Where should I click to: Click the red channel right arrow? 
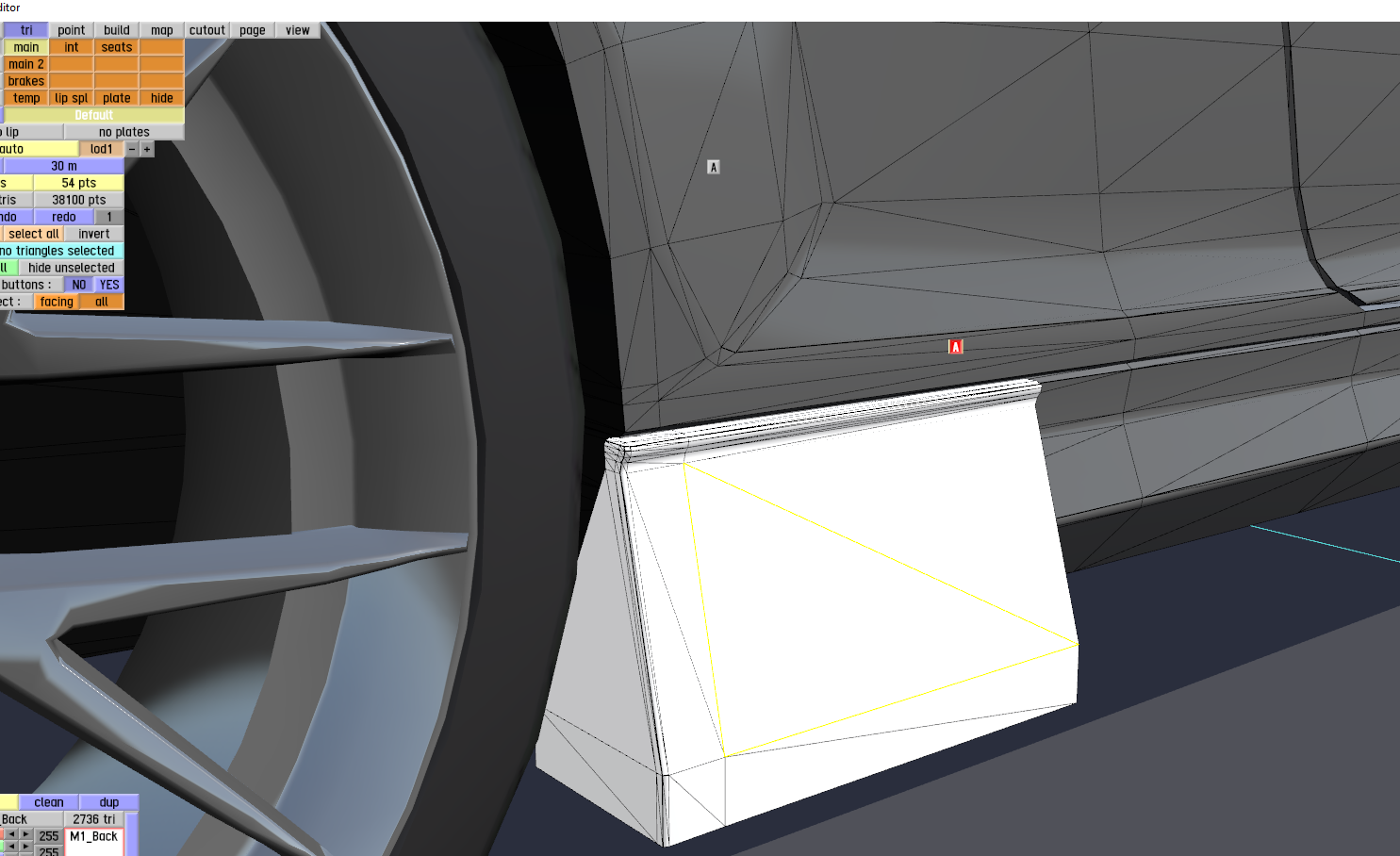pyautogui.click(x=26, y=835)
